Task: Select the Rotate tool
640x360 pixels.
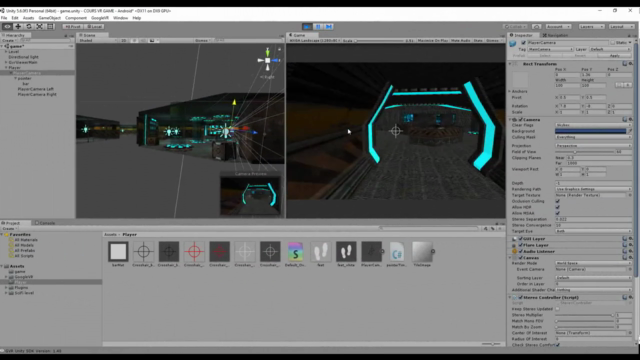Action: 29,27
